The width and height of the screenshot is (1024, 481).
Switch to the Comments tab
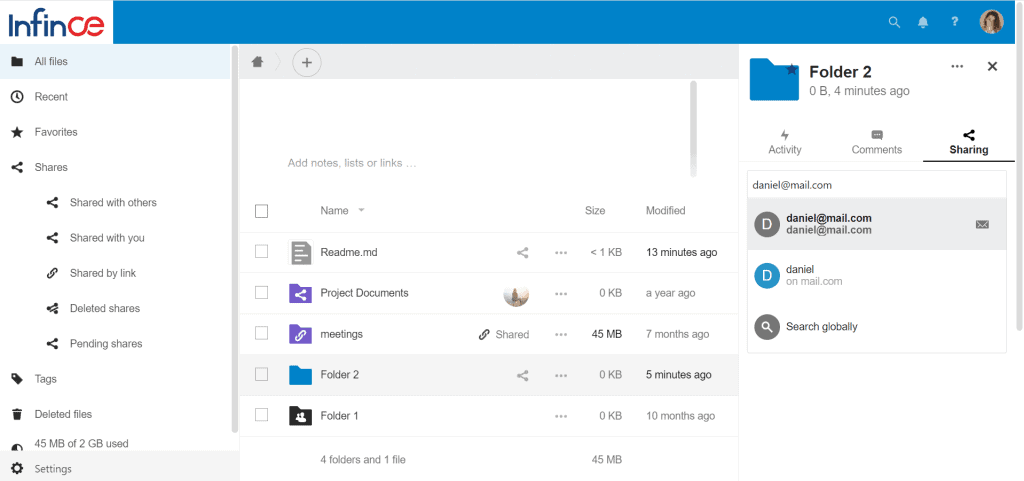pos(876,142)
